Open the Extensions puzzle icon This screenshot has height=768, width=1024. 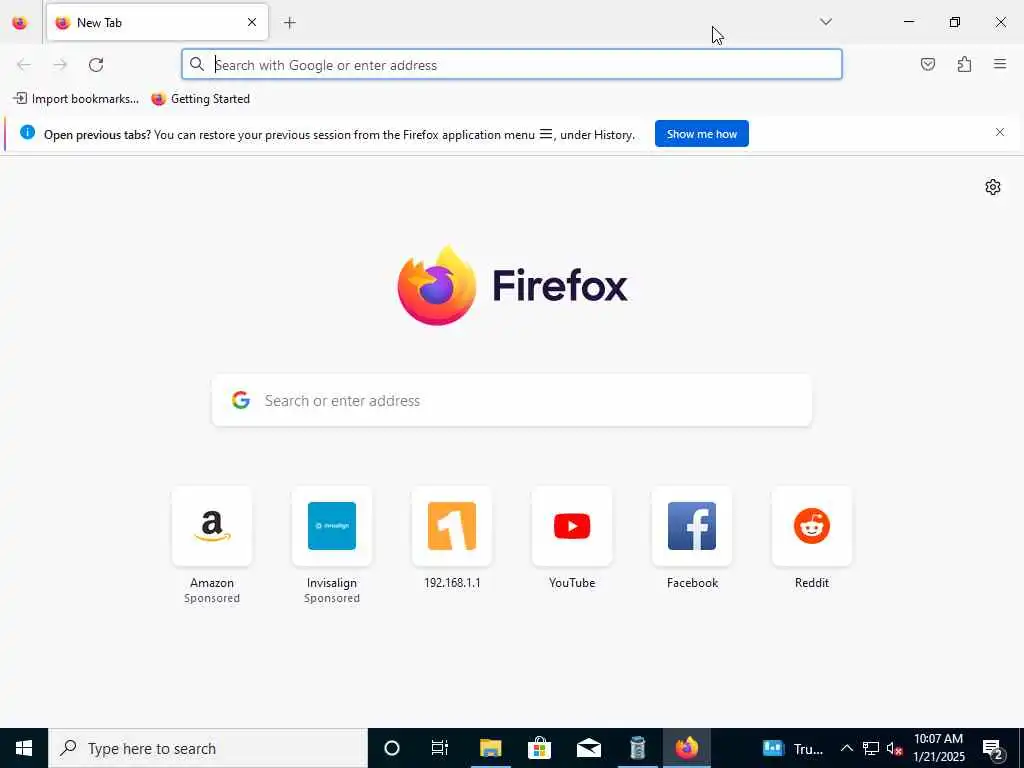pos(964,64)
